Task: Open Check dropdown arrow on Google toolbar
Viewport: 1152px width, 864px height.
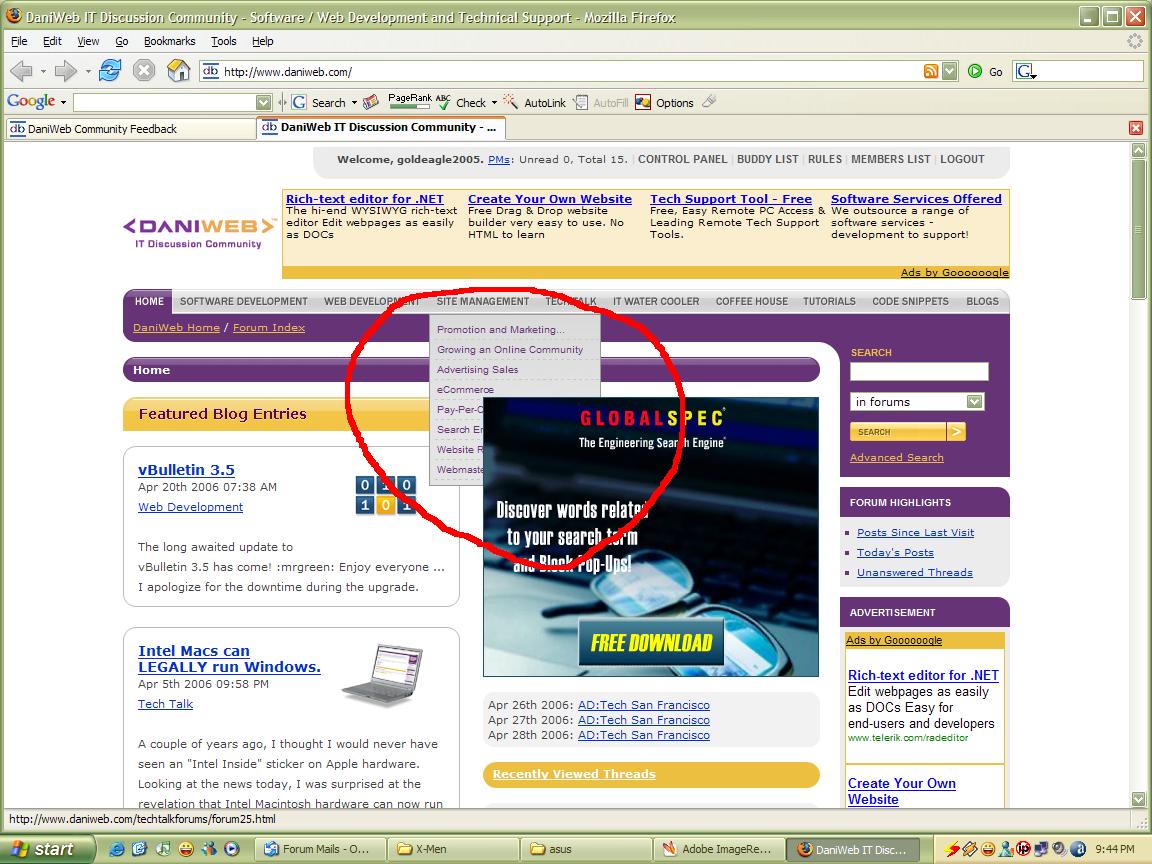Action: [x=494, y=102]
